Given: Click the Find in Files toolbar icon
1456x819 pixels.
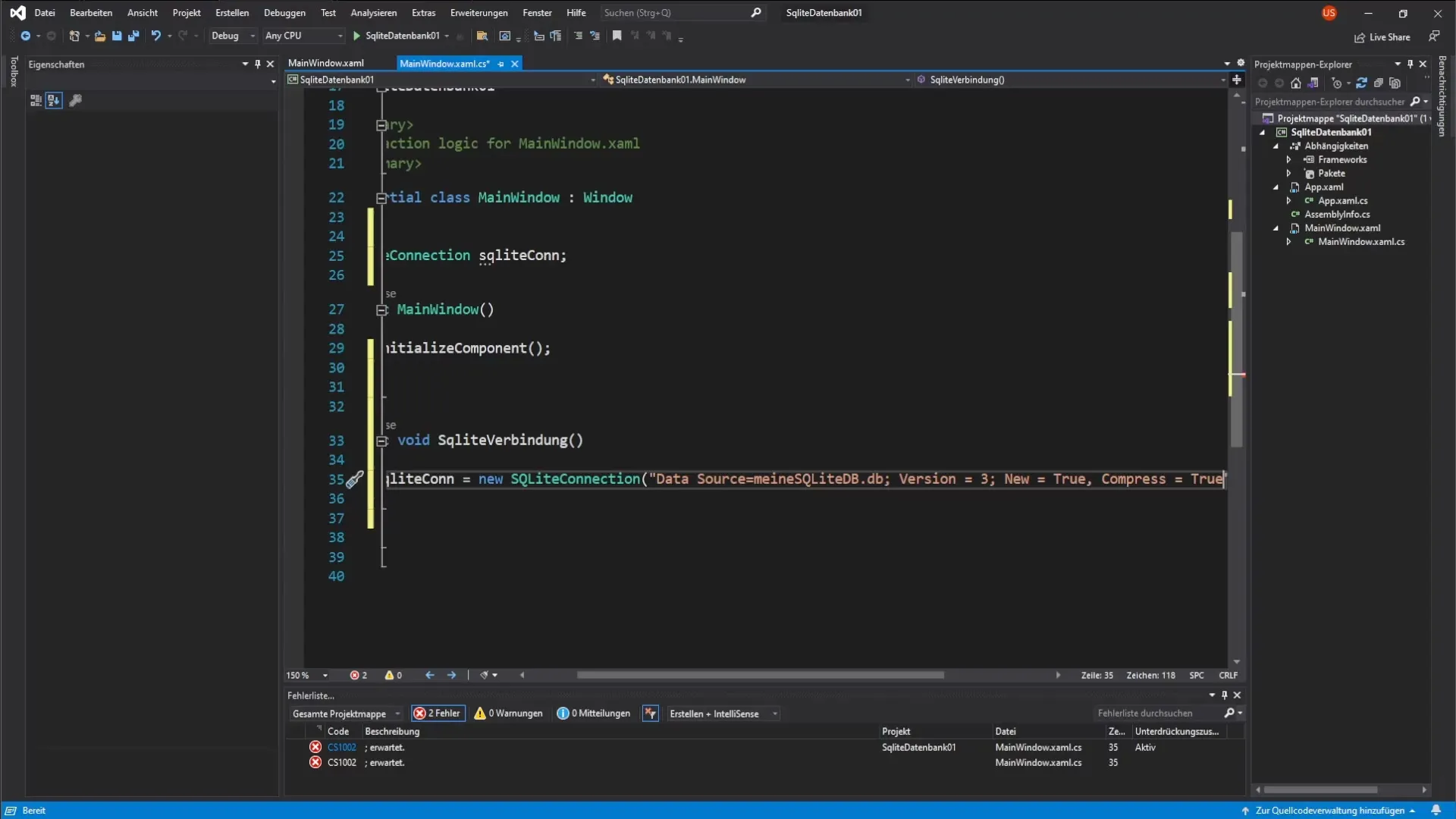Looking at the screenshot, I should click(x=482, y=36).
